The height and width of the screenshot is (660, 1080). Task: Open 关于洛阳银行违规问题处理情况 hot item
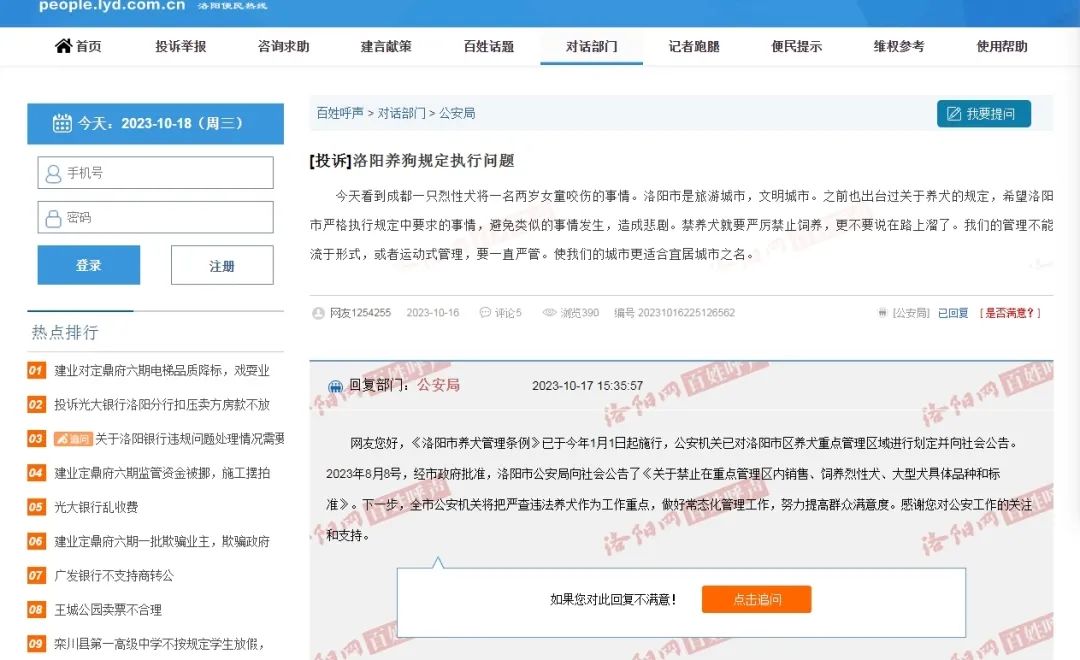tap(189, 439)
